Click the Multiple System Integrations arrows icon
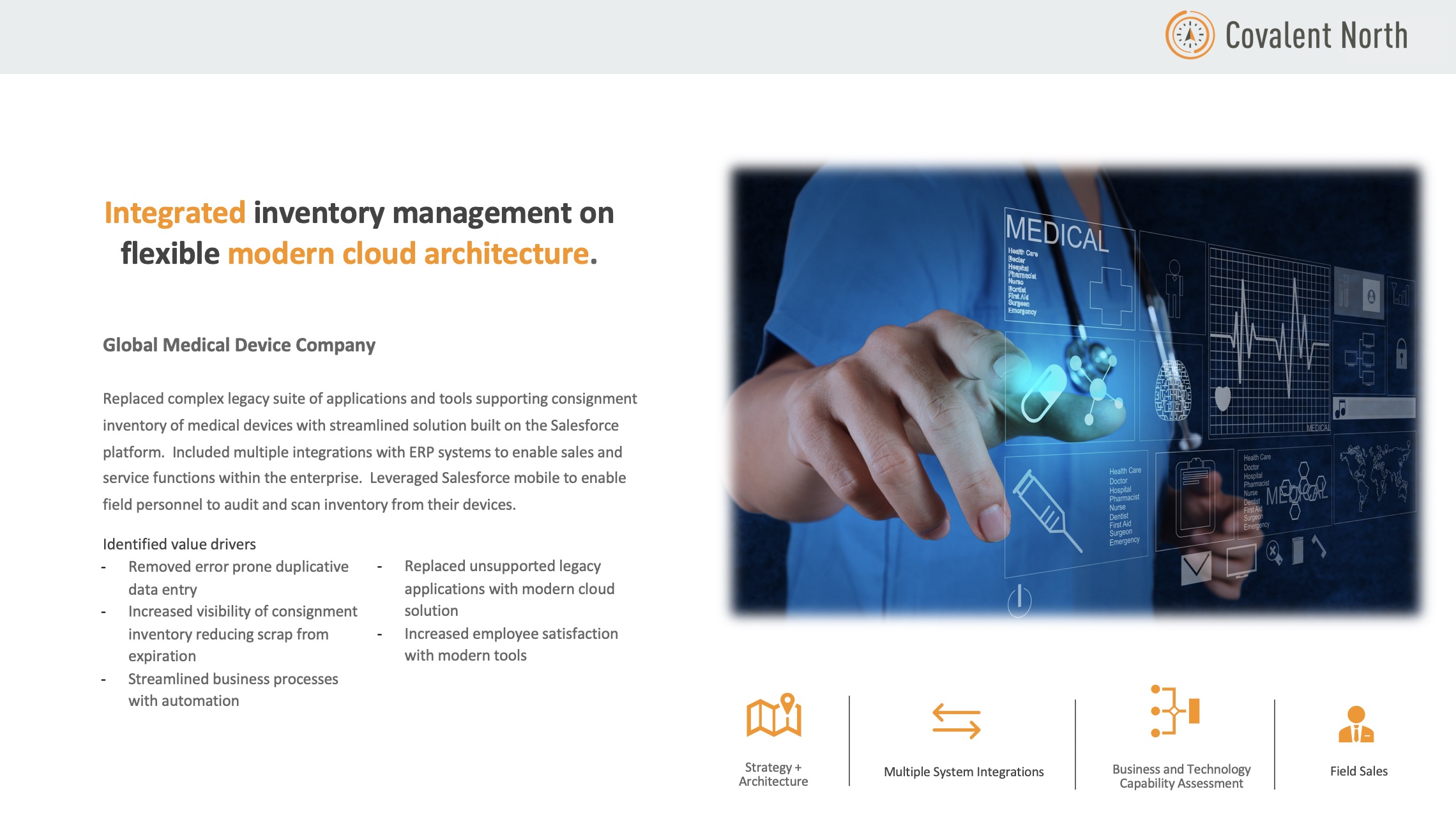Image resolution: width=1456 pixels, height=819 pixels. coord(956,721)
